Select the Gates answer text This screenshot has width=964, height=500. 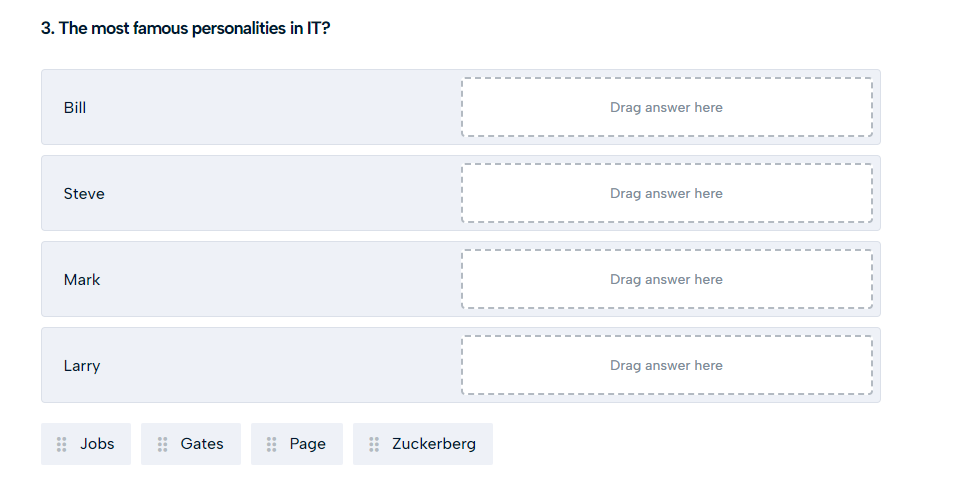tap(202, 444)
